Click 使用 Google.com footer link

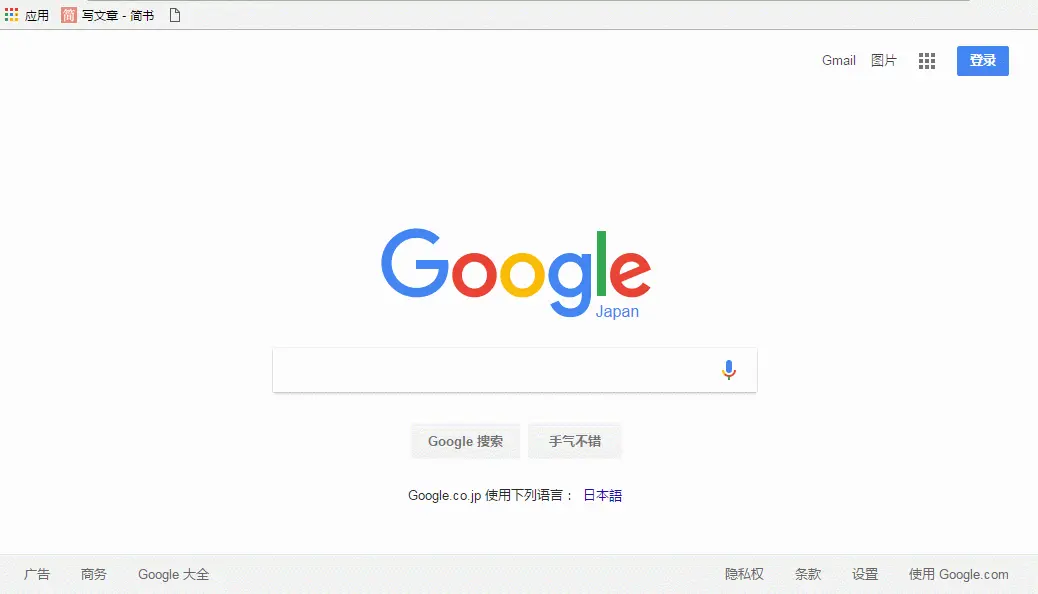click(x=959, y=574)
